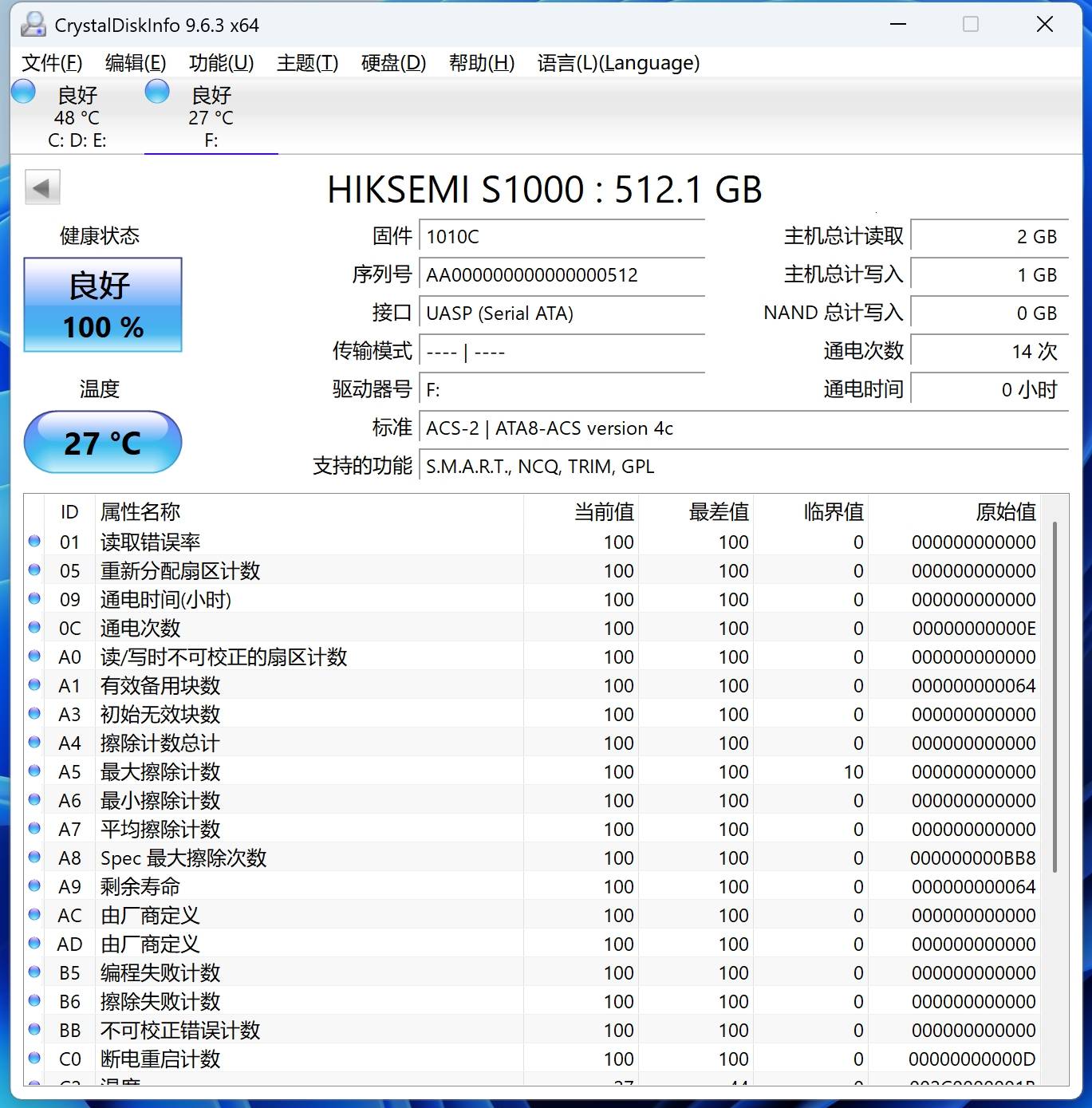Click the 临界值 column header
This screenshot has height=1108, width=1092.
(811, 511)
